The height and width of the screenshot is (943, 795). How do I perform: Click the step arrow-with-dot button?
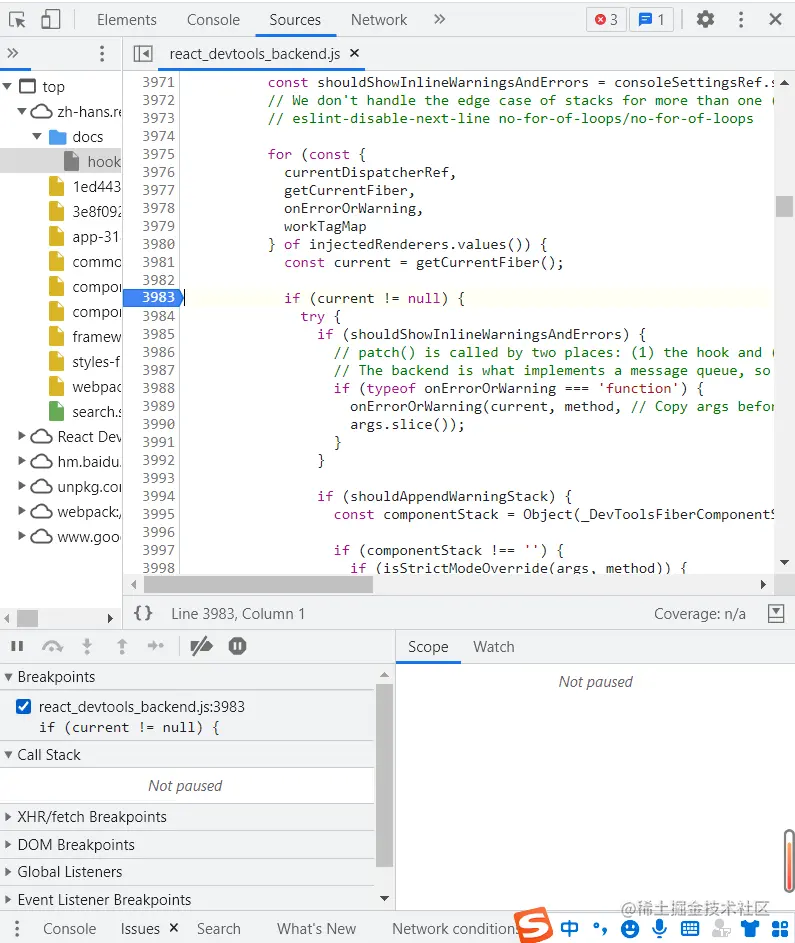coord(156,646)
